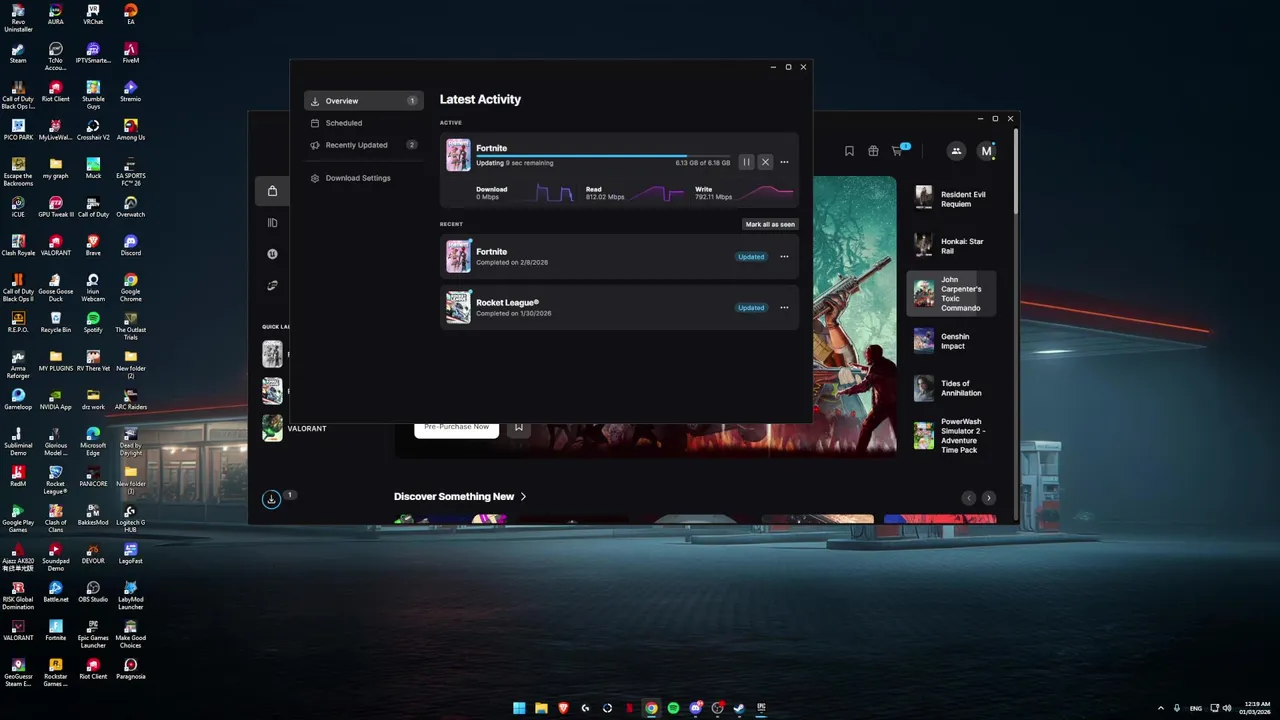Open Discord from taskbar
The width and height of the screenshot is (1280, 720).
click(695, 708)
